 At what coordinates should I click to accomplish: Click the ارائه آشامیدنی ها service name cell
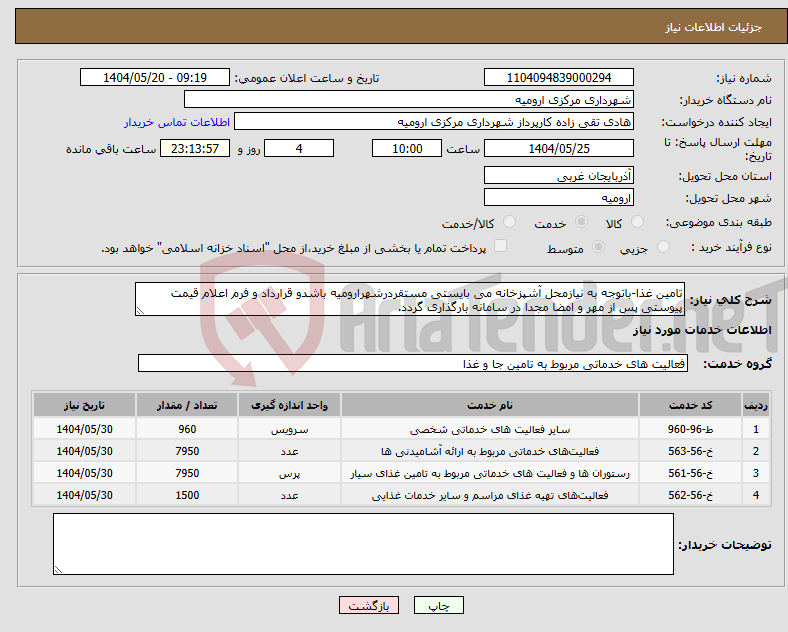click(490, 451)
